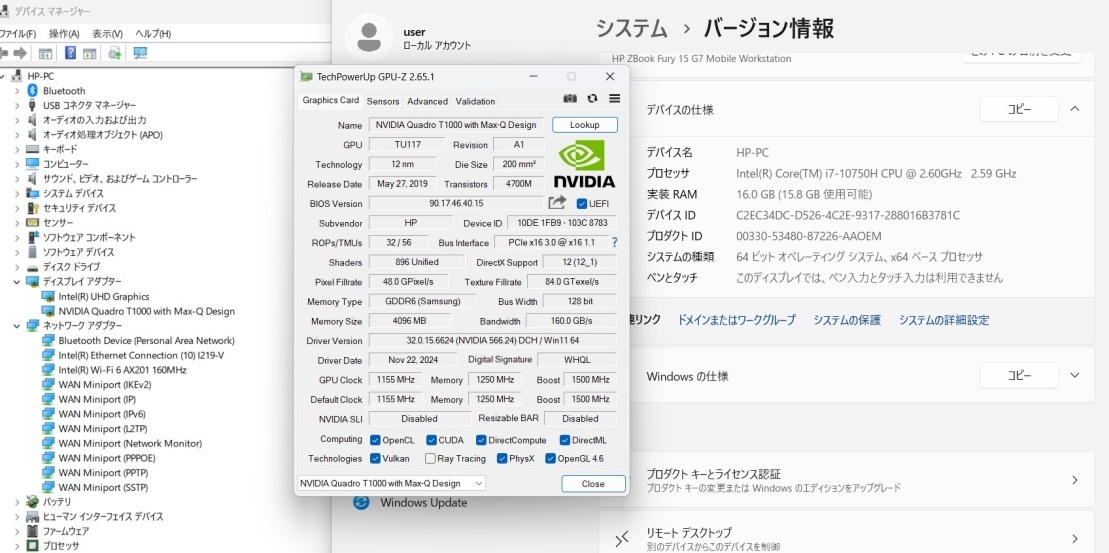The image size is (1109, 553).
Task: Click the NVIDIA logo in GPU-Z
Action: pos(584,163)
